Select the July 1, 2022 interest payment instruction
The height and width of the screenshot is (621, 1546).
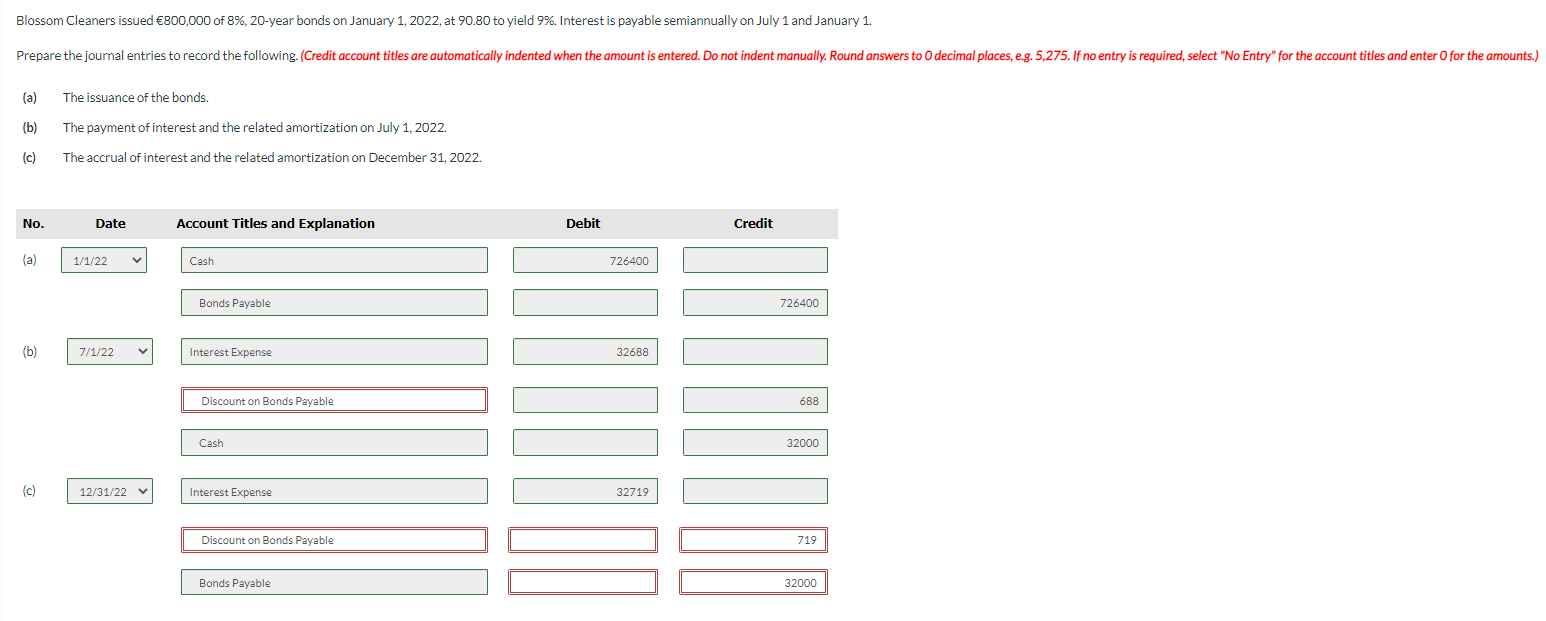(255, 128)
